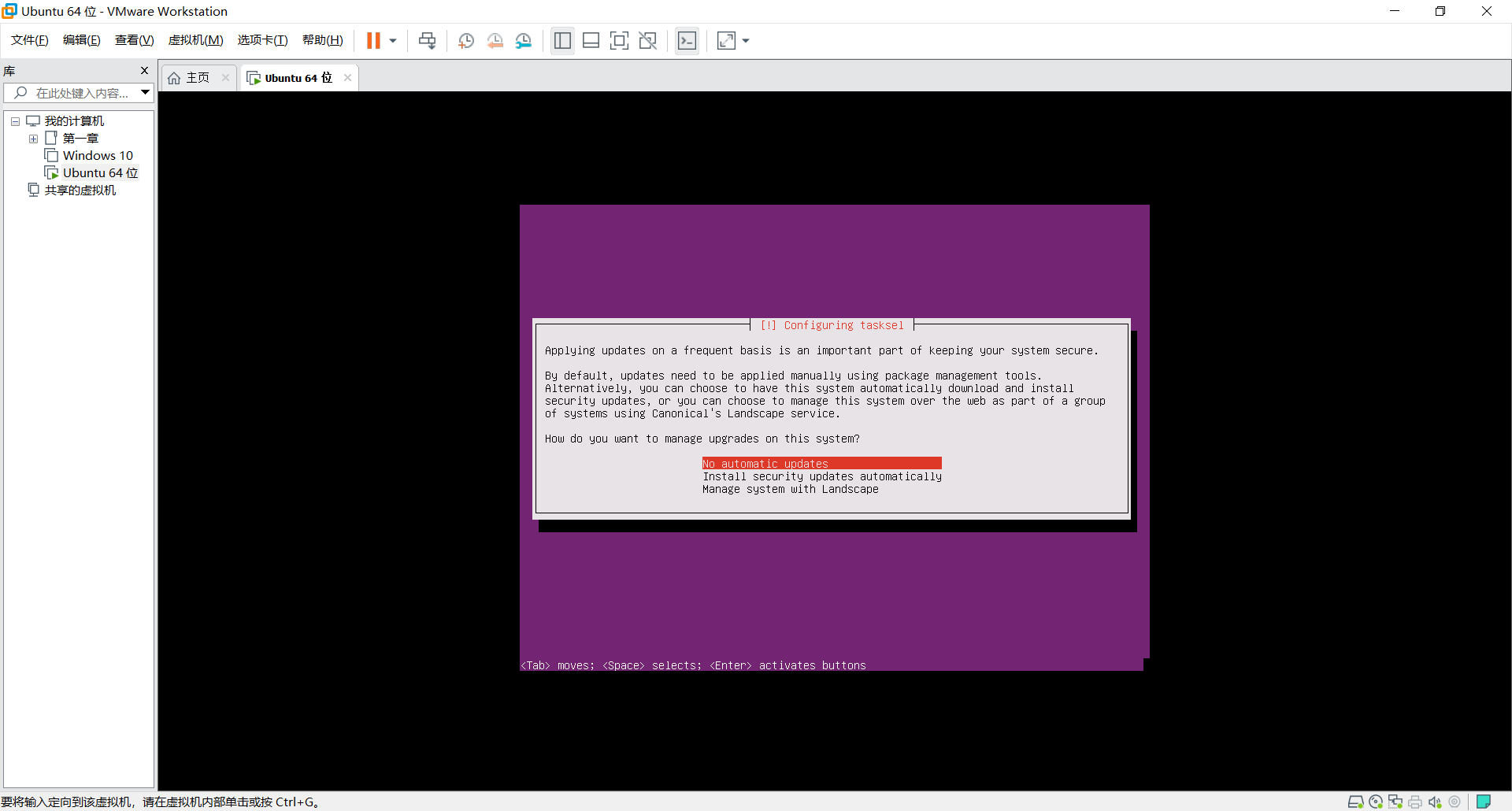The width and height of the screenshot is (1512, 811).
Task: Toggle Unity mode icon
Action: (648, 41)
